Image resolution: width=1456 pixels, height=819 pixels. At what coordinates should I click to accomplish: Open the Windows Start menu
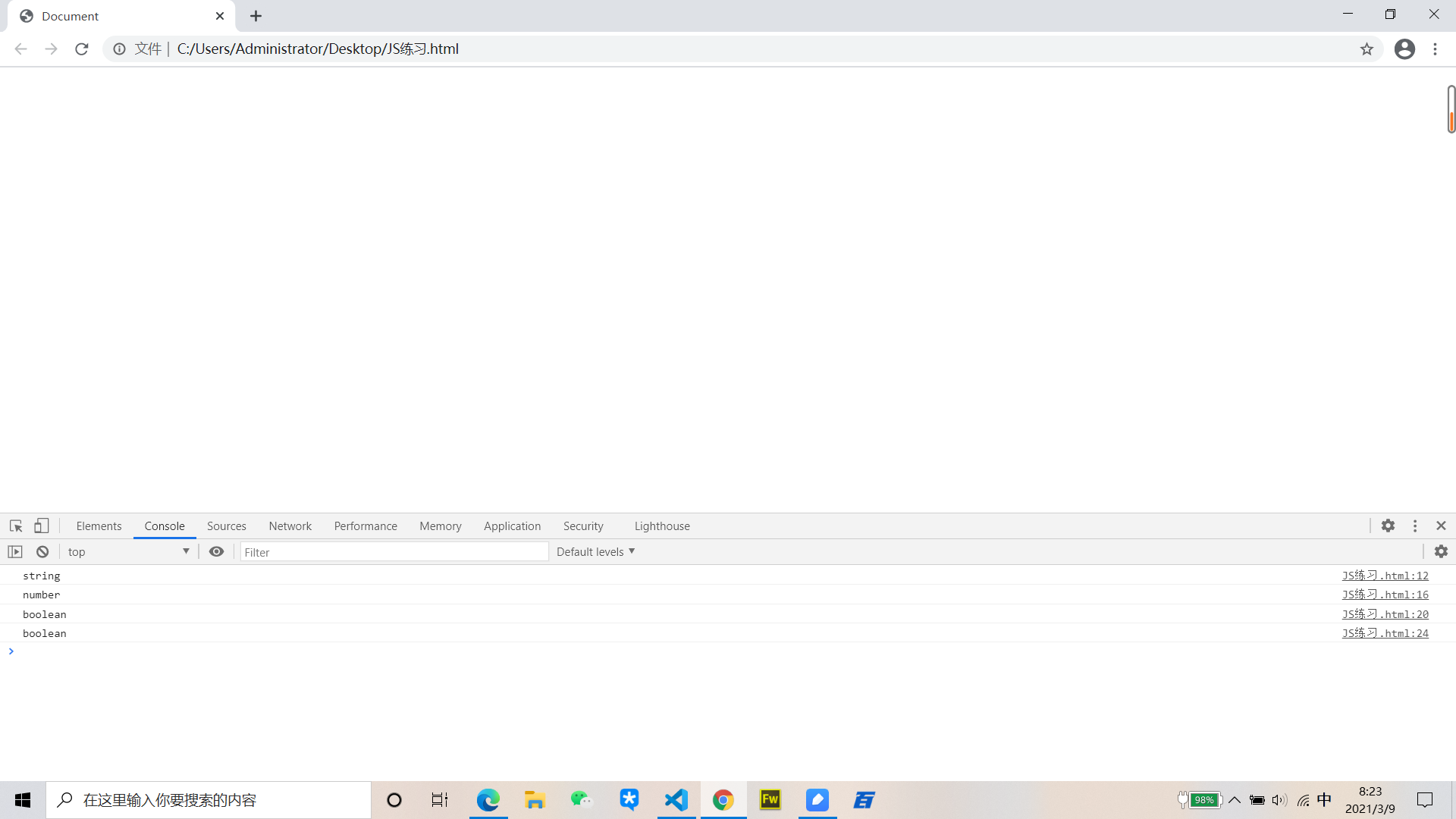pyautogui.click(x=23, y=800)
